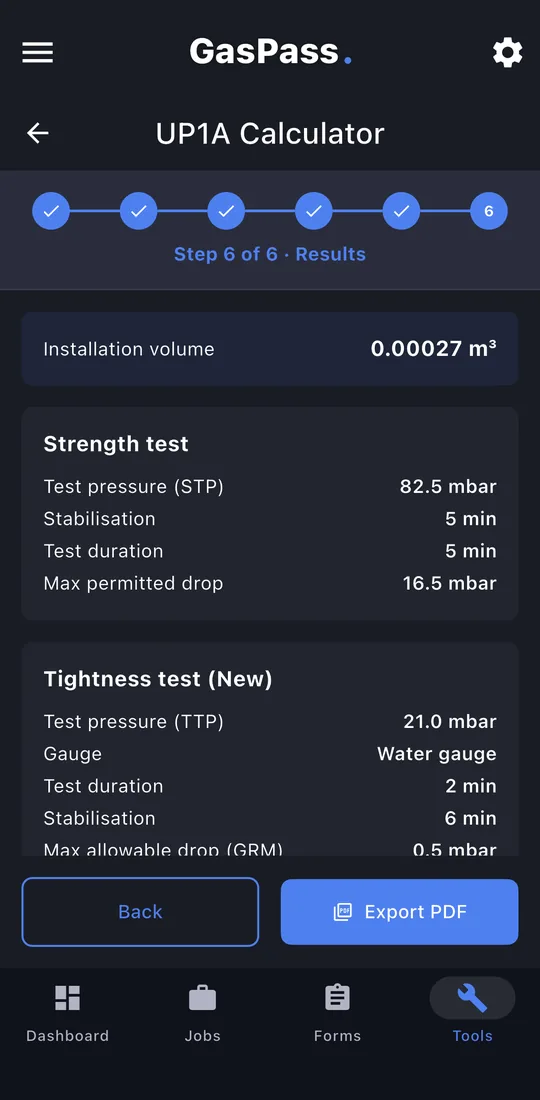The image size is (540, 1100).
Task: Tap the Strength test results card heading
Action: (116, 444)
